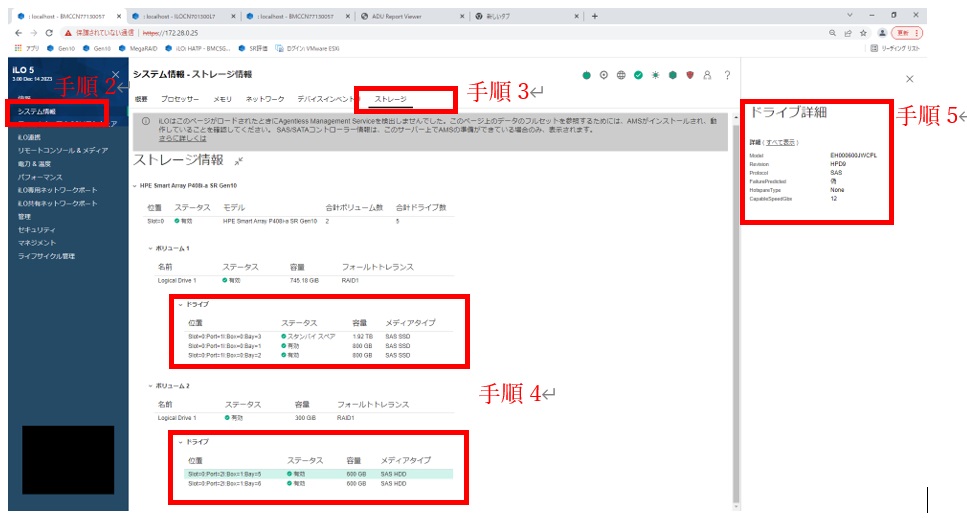Screen dimensions: 967x518
Task: Open システム情報 in the left navigation
Action: 37,112
